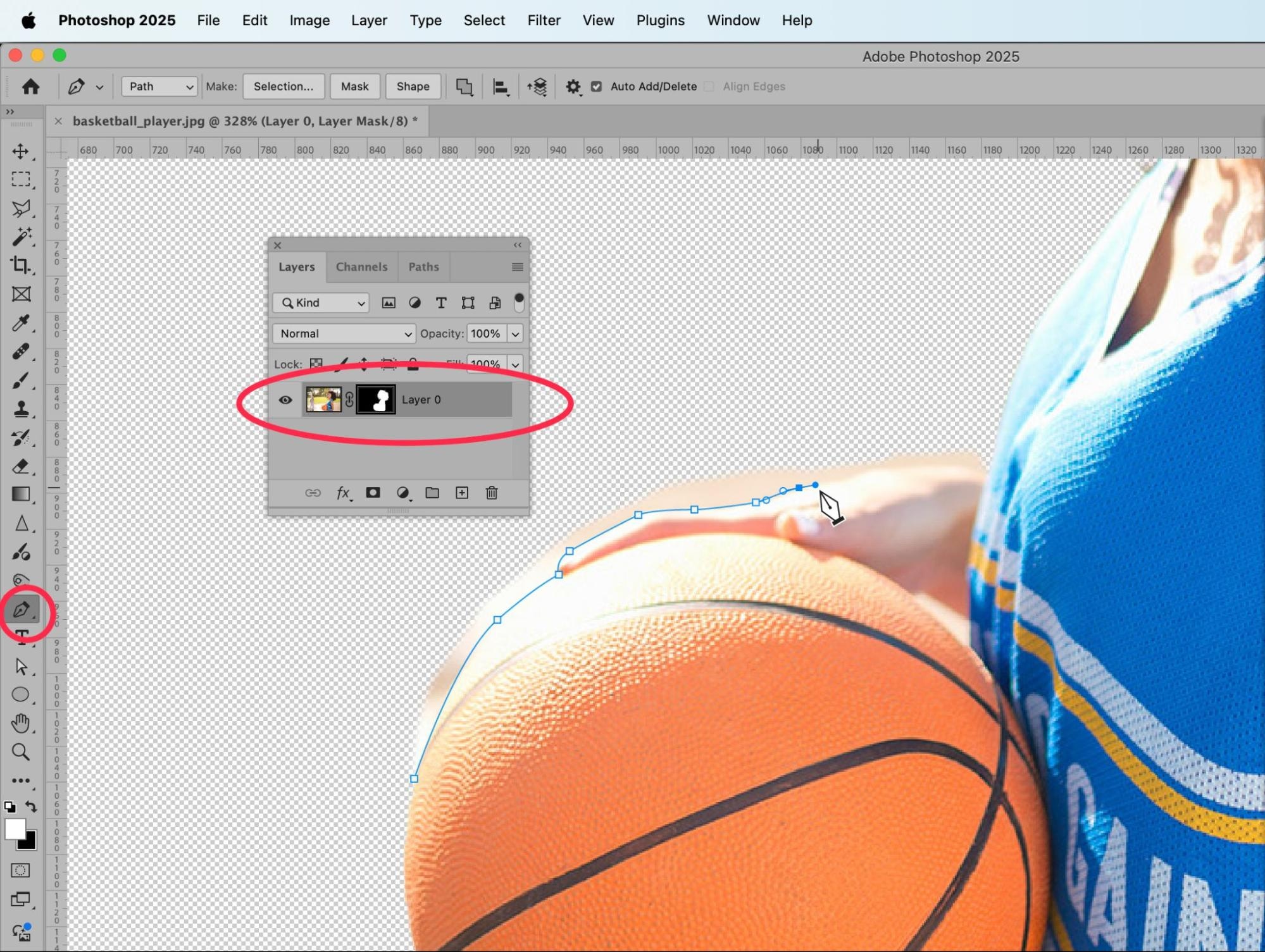Select the Eraser tool

21,466
